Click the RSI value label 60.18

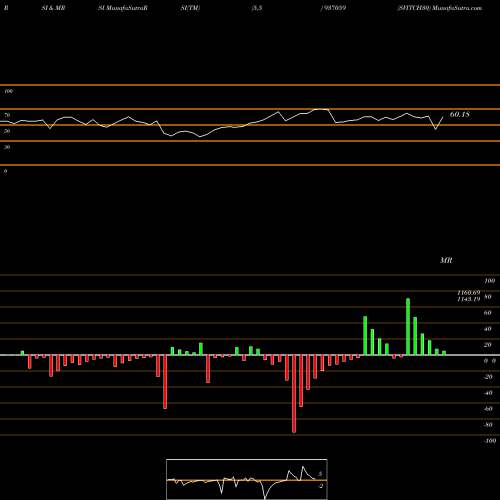click(x=460, y=115)
